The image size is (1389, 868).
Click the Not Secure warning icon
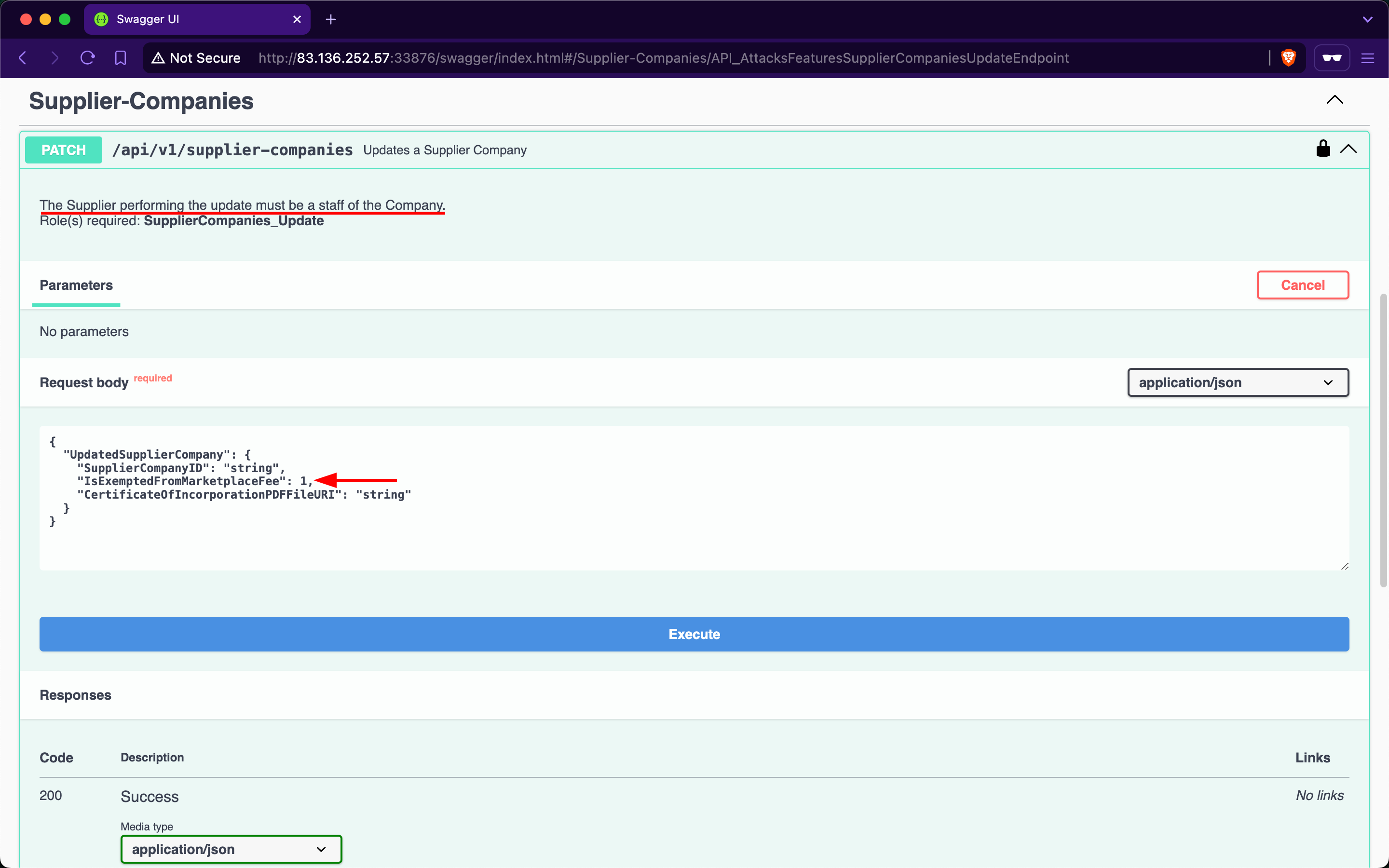point(158,58)
